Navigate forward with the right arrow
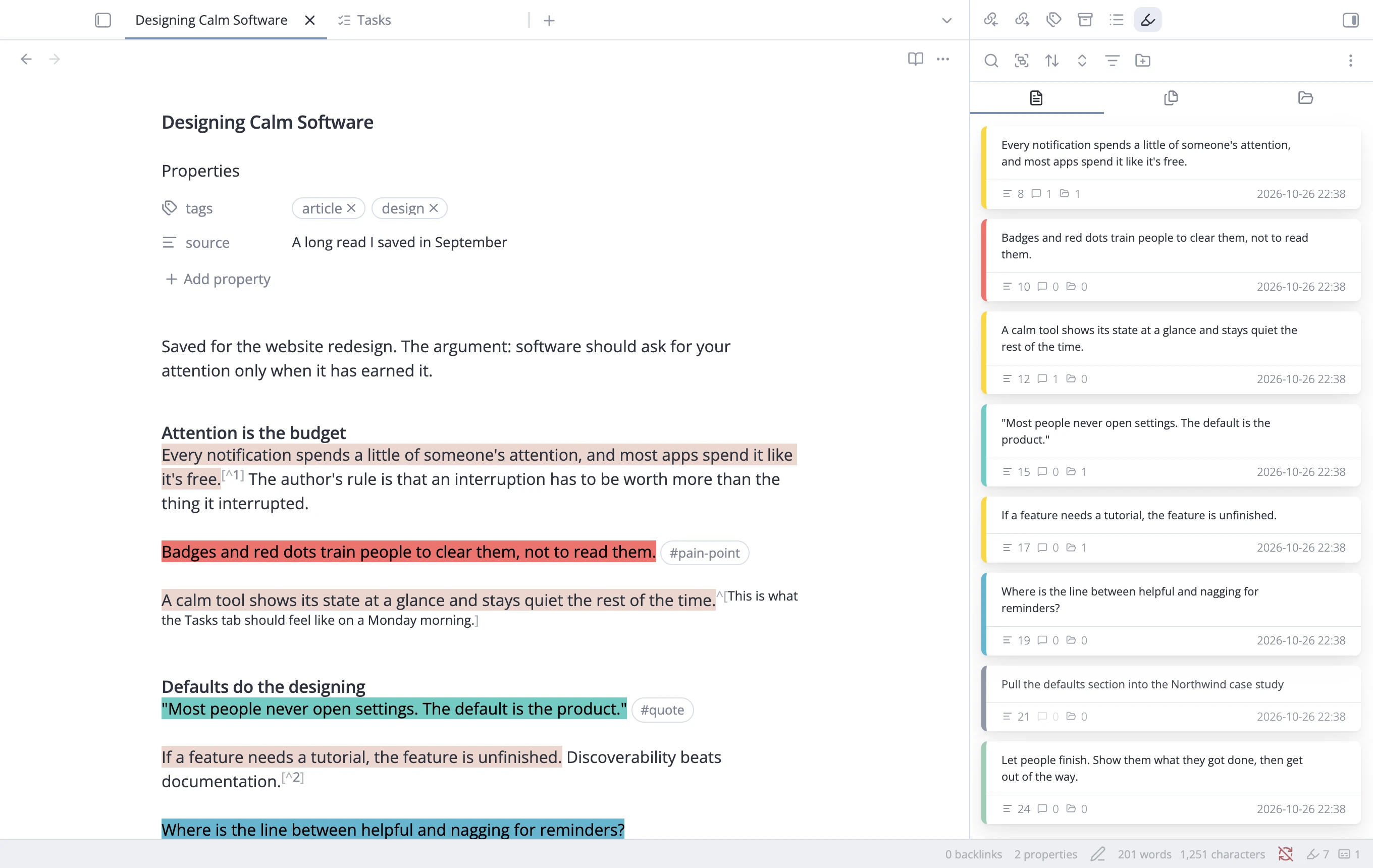 coord(55,59)
